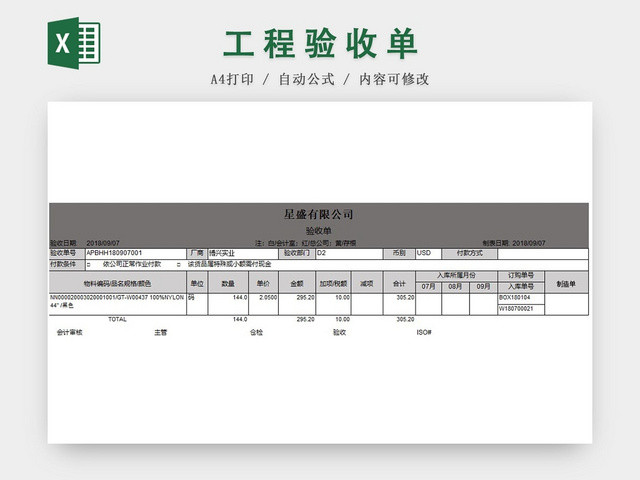Select the 物料编码/品名规格/颜色 column header

[x=118, y=283]
